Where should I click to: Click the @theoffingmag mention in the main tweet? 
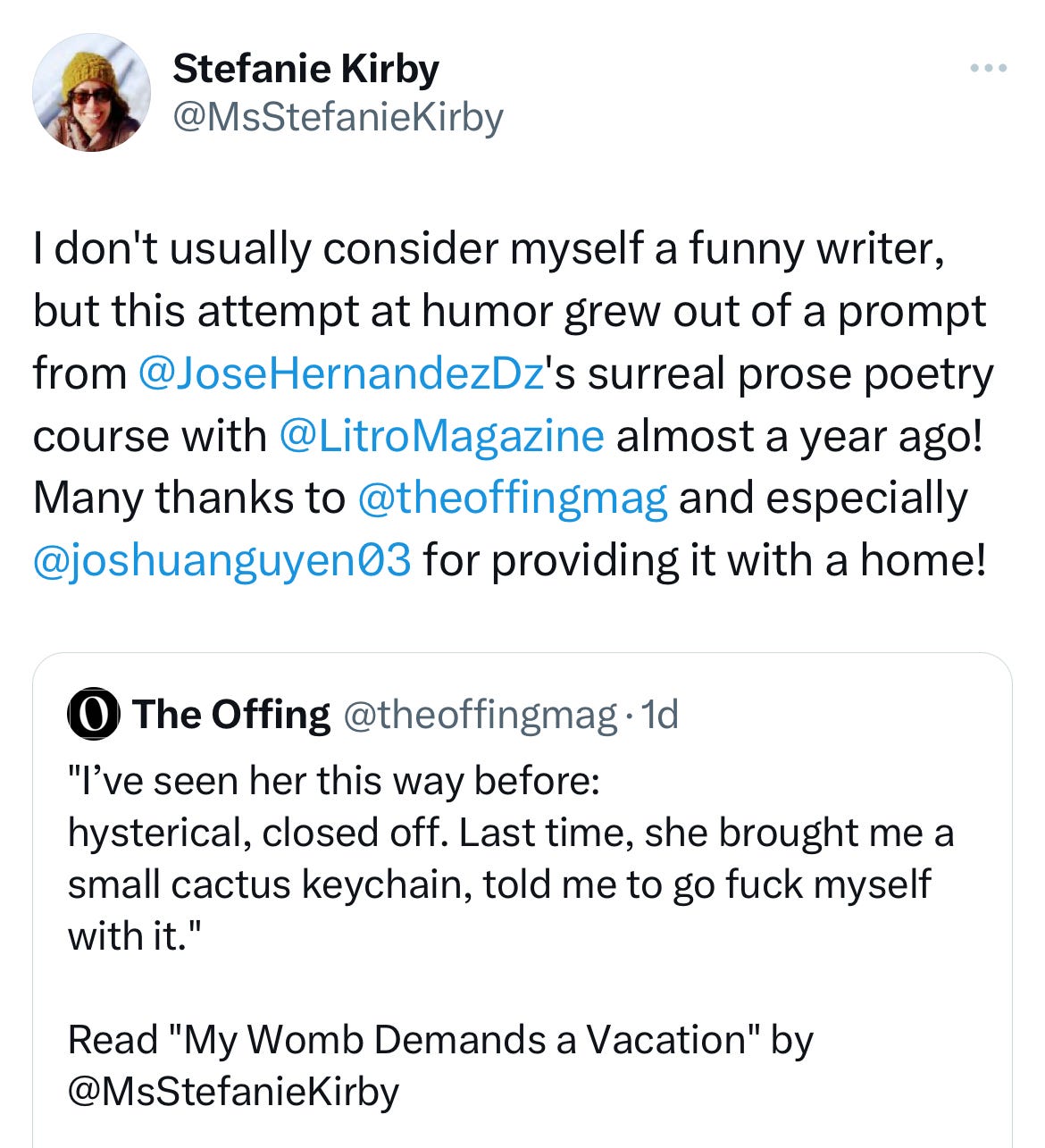[x=512, y=499]
